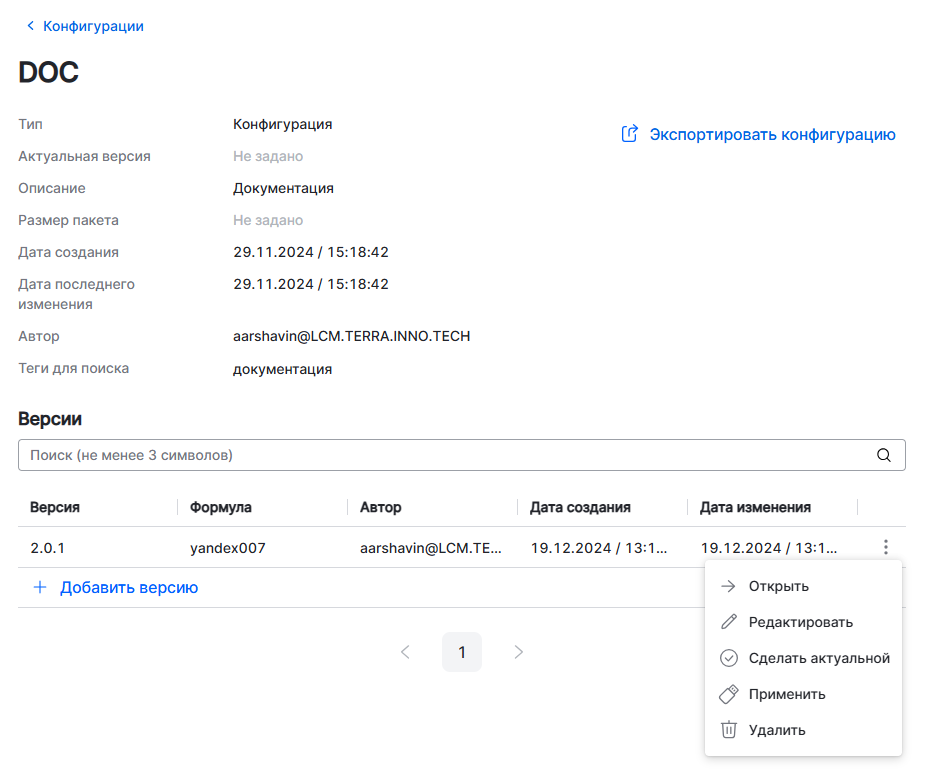Focus the versions search input field

(440, 455)
